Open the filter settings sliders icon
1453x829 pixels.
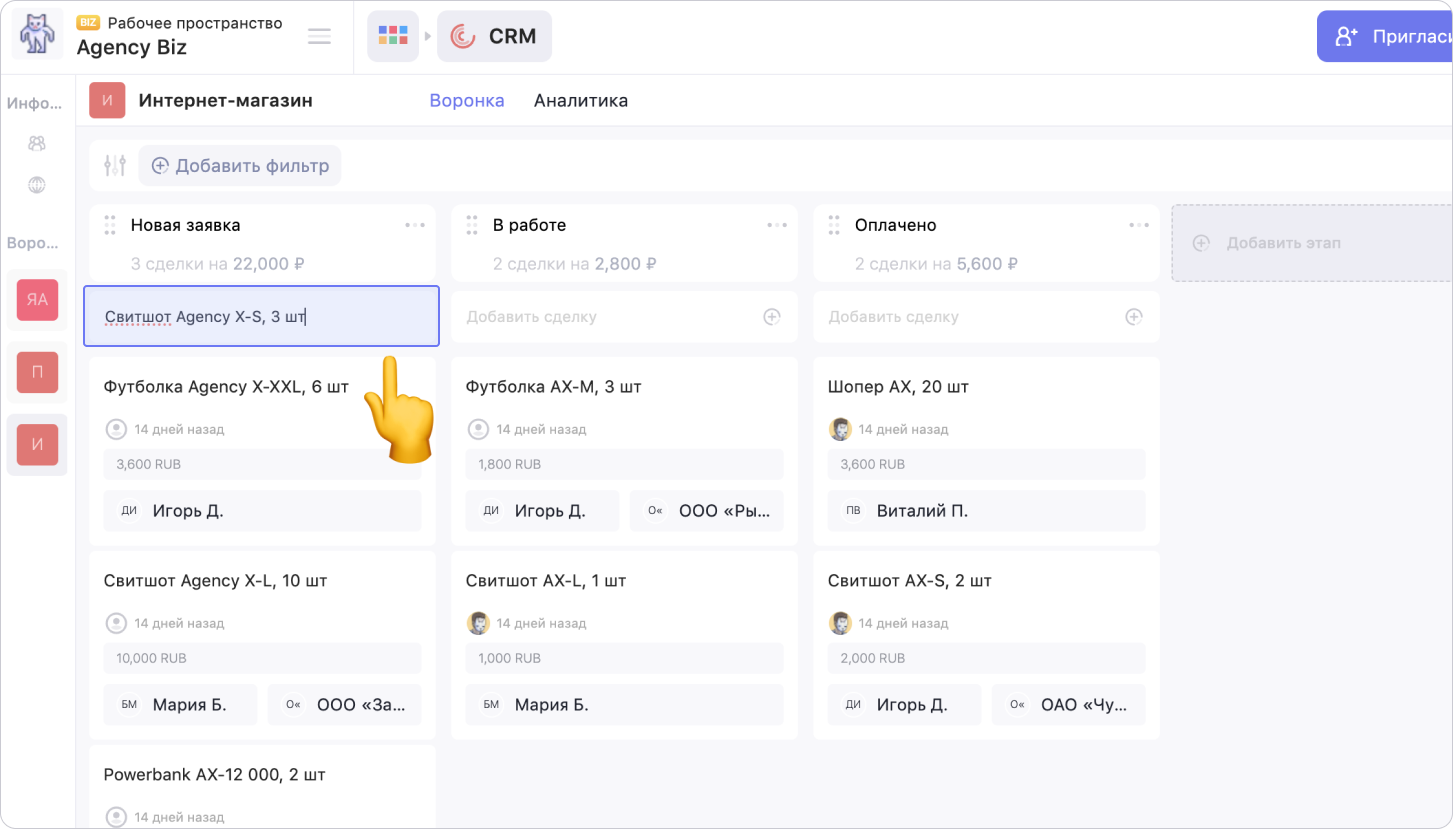115,166
